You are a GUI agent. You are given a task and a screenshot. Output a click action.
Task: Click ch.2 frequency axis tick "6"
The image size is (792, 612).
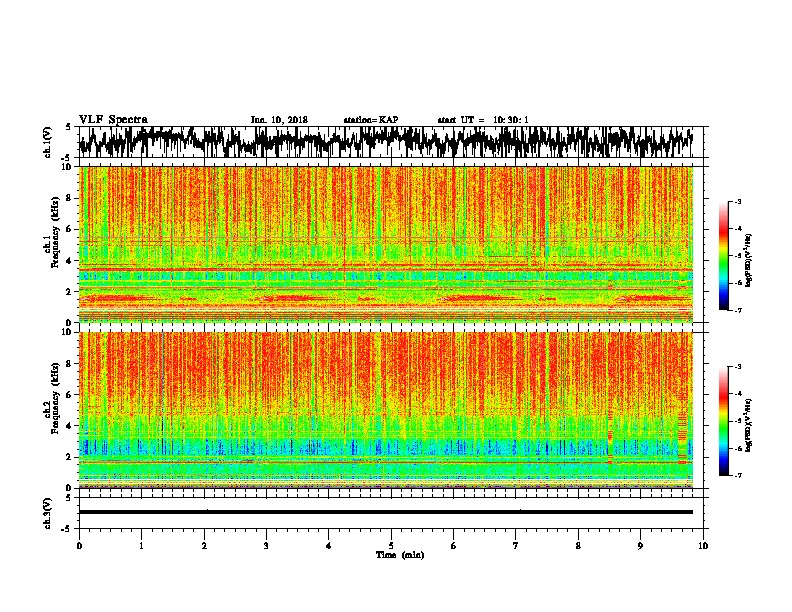[x=70, y=394]
